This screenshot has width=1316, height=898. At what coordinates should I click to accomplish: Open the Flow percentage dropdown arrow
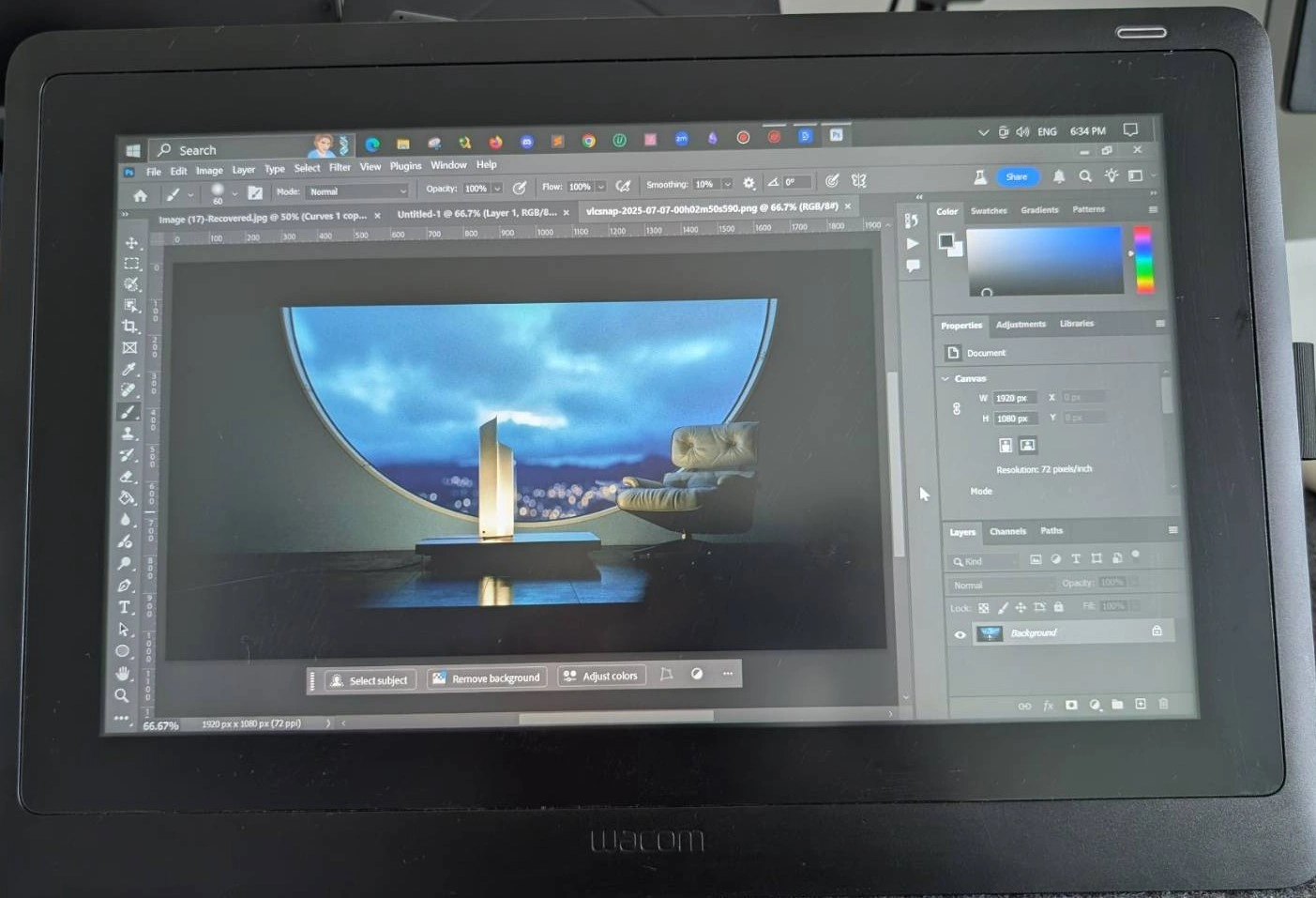(600, 186)
